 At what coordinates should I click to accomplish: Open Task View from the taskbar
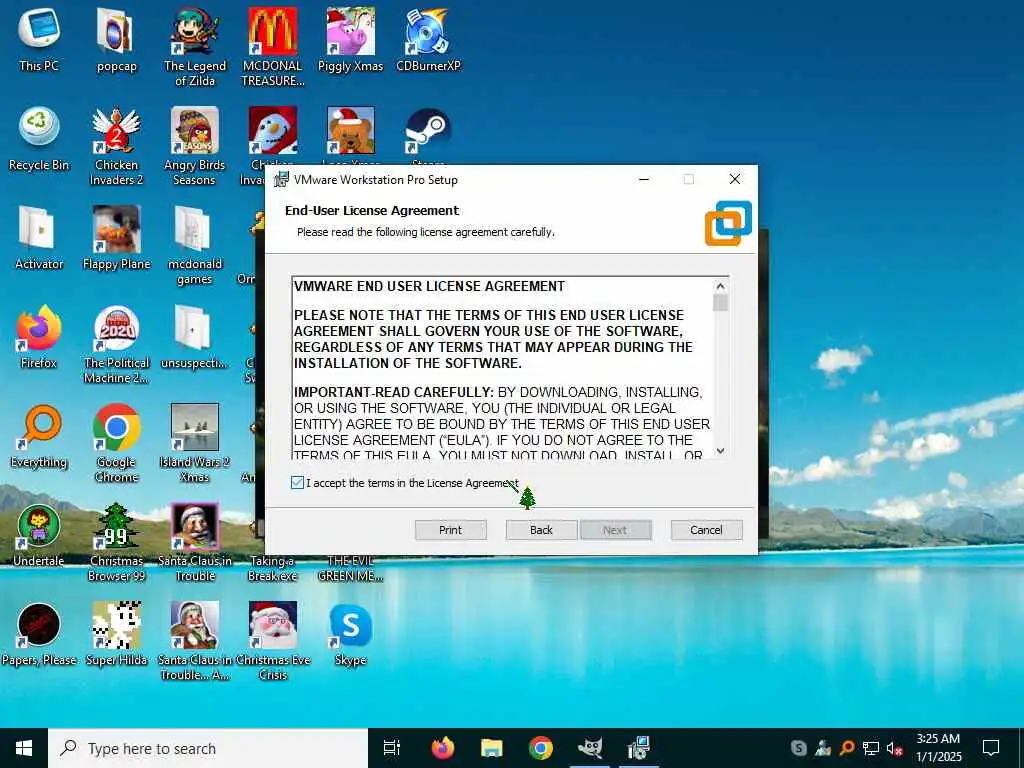[392, 748]
